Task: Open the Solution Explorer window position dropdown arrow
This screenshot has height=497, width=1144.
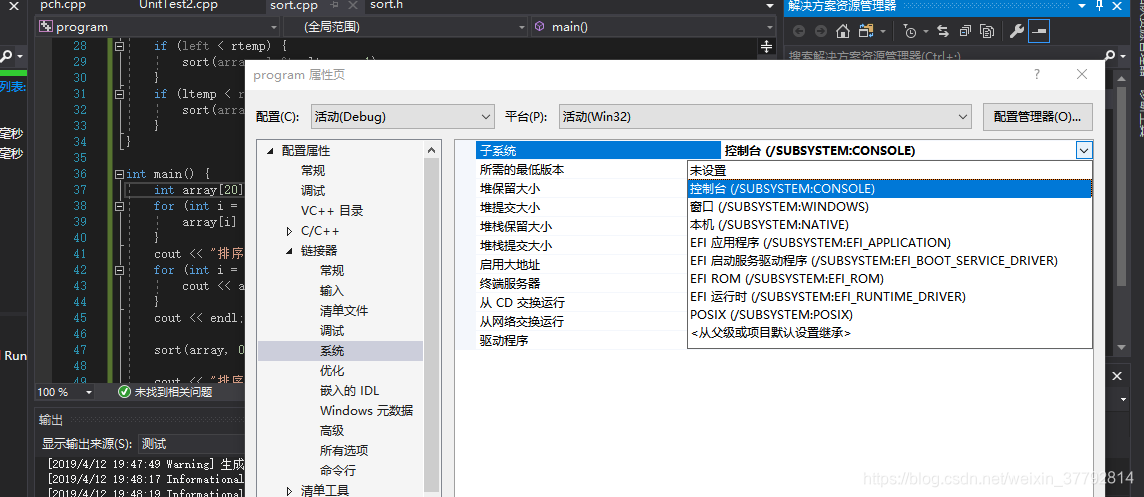Action: point(1080,7)
